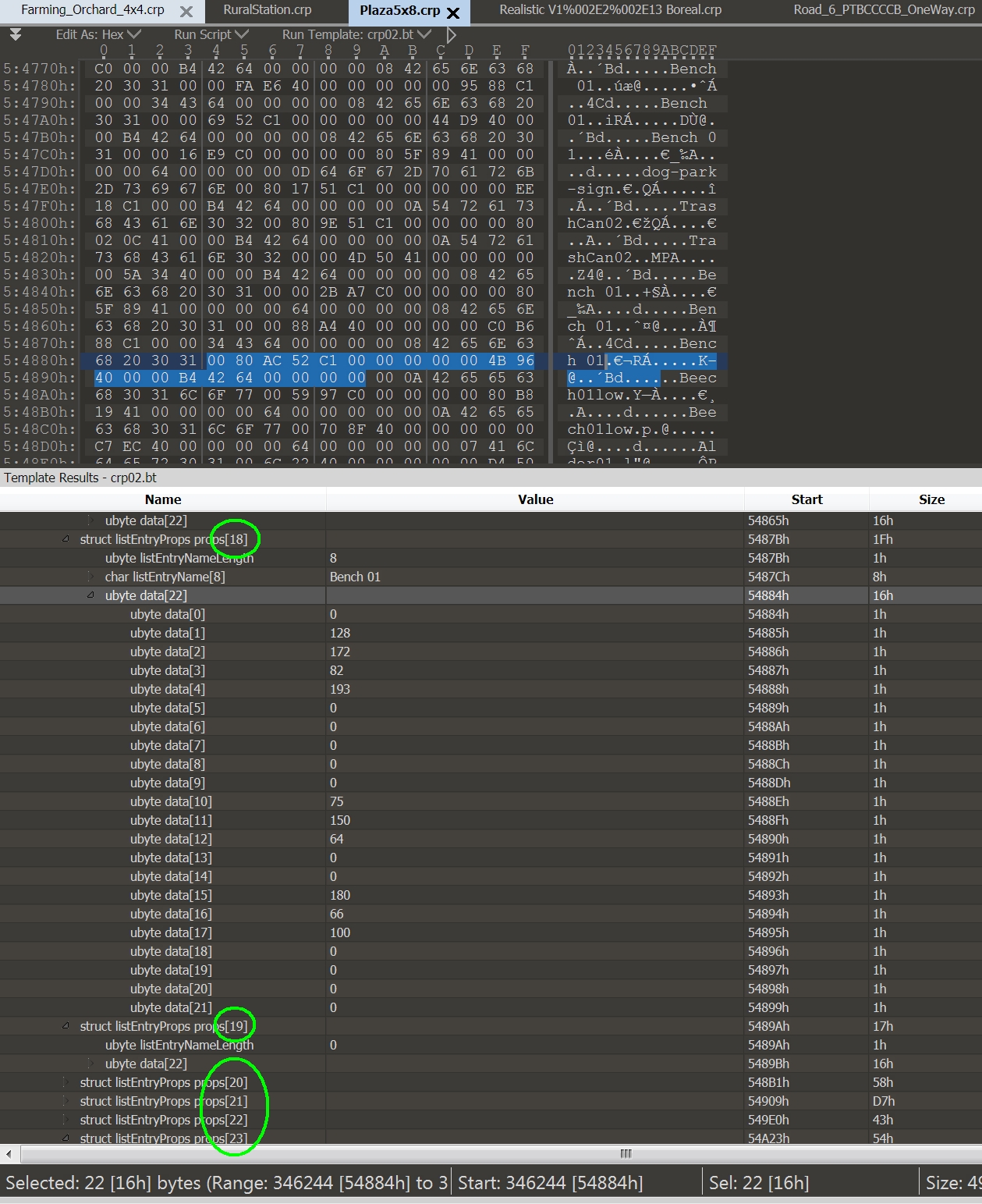Collapse struct listEntryProps props[18]
This screenshot has width=982, height=1204.
[66, 539]
